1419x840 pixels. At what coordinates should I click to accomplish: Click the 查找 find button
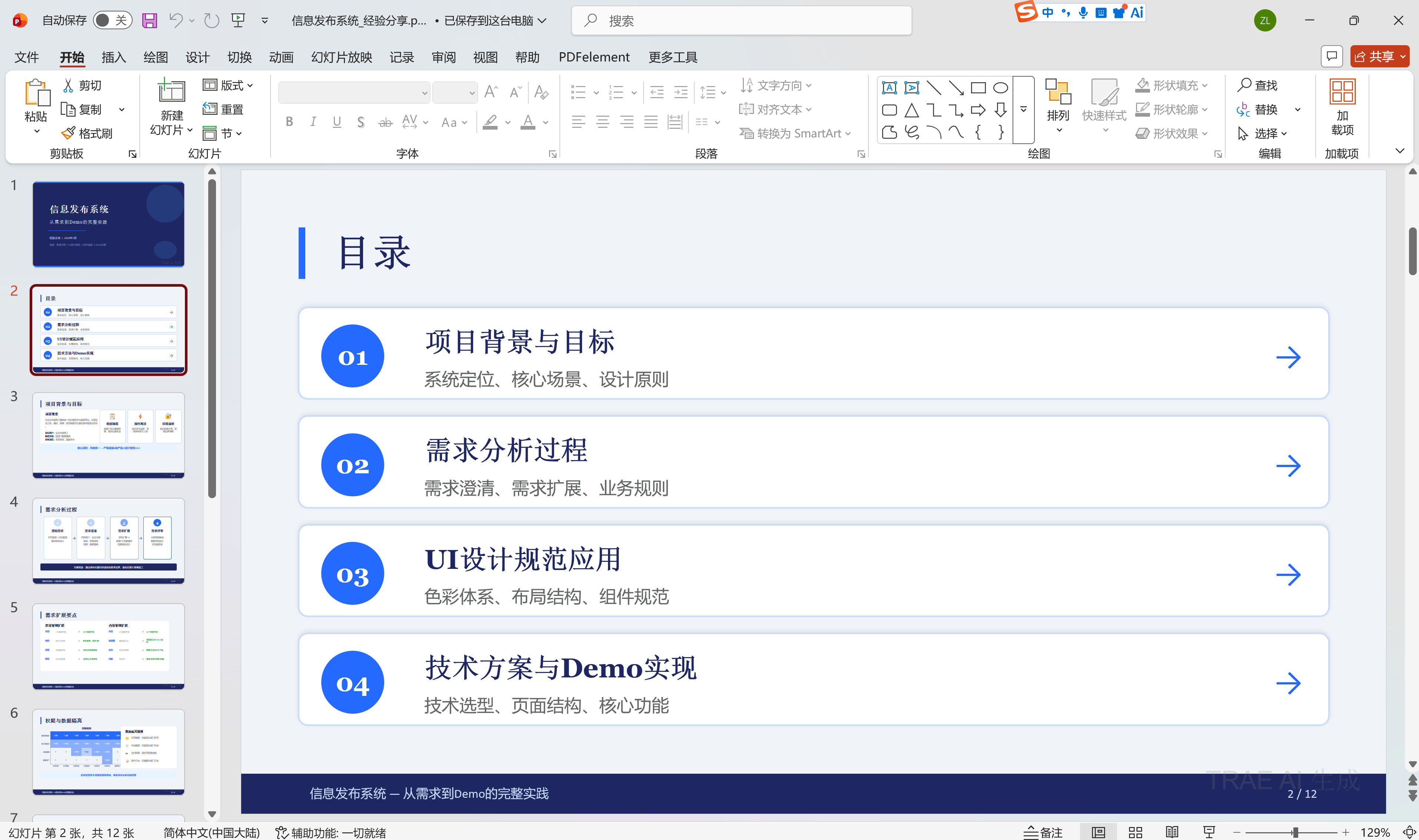click(1257, 85)
